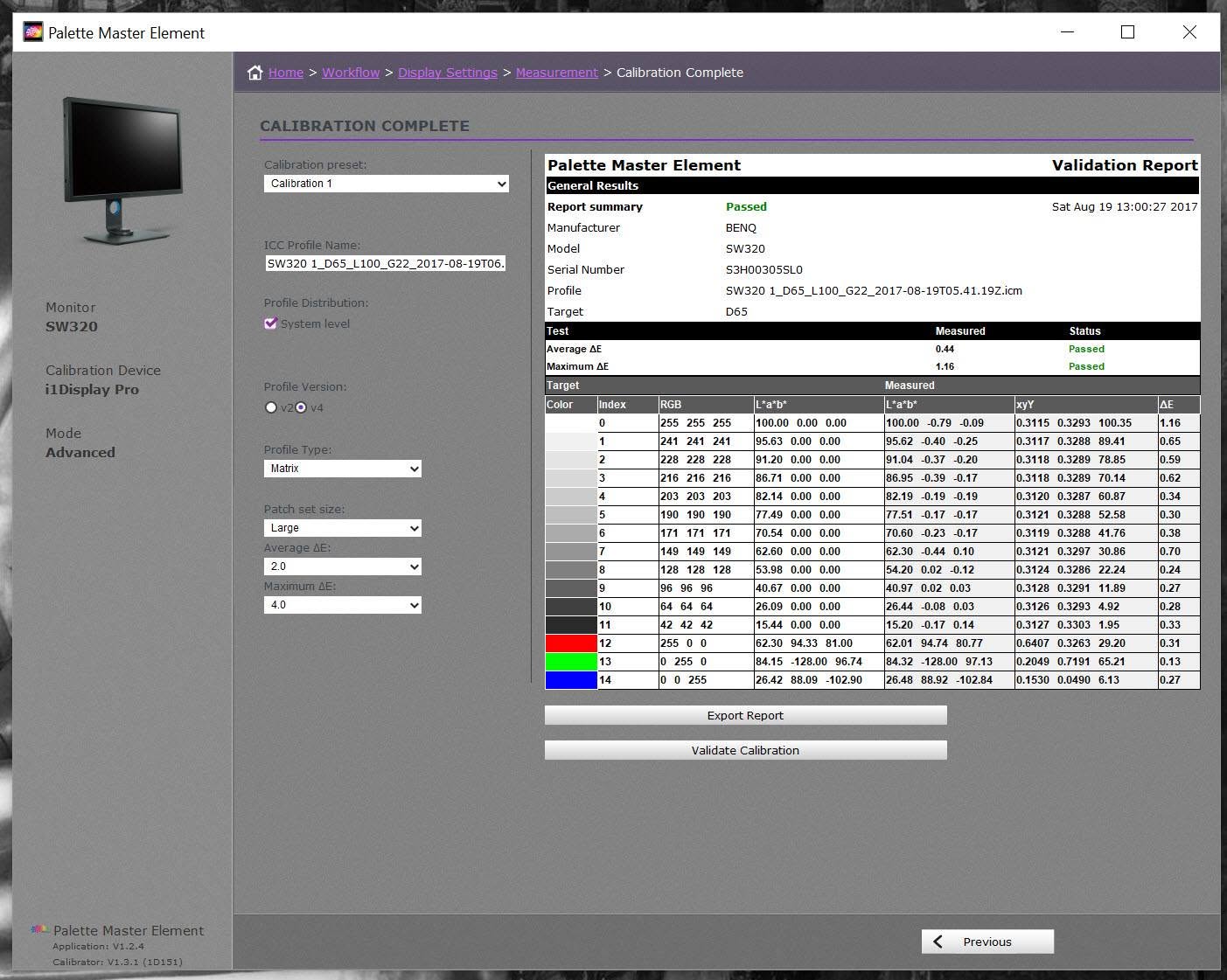Click the Palette Master Element title bar icon

33,32
